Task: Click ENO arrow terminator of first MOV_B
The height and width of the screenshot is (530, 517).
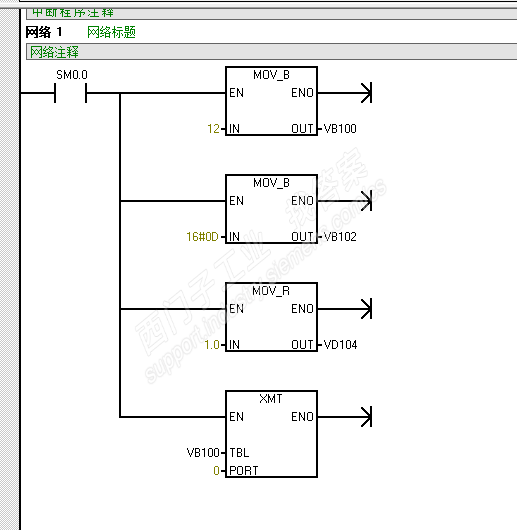Action: 366,93
